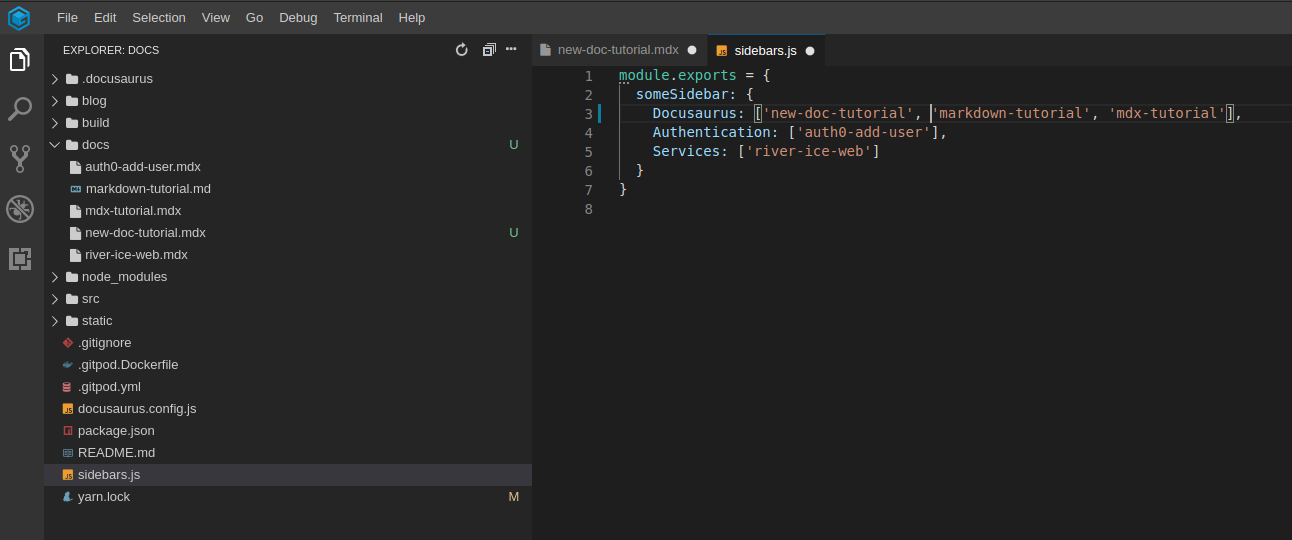The width and height of the screenshot is (1292, 540).
Task: Open the Explorer view in activity bar
Action: point(20,60)
